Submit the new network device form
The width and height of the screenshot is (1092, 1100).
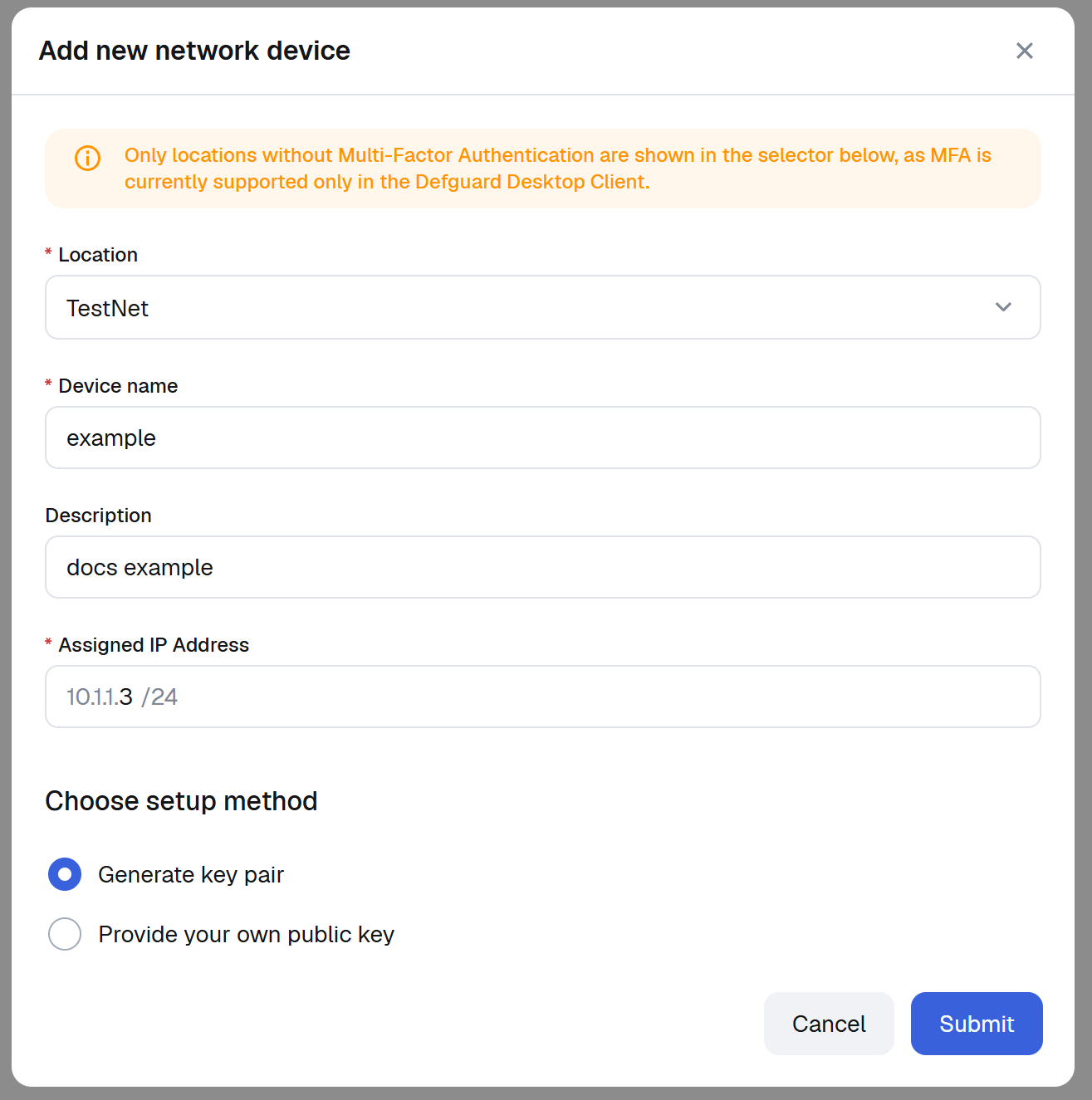pyautogui.click(x=977, y=1024)
